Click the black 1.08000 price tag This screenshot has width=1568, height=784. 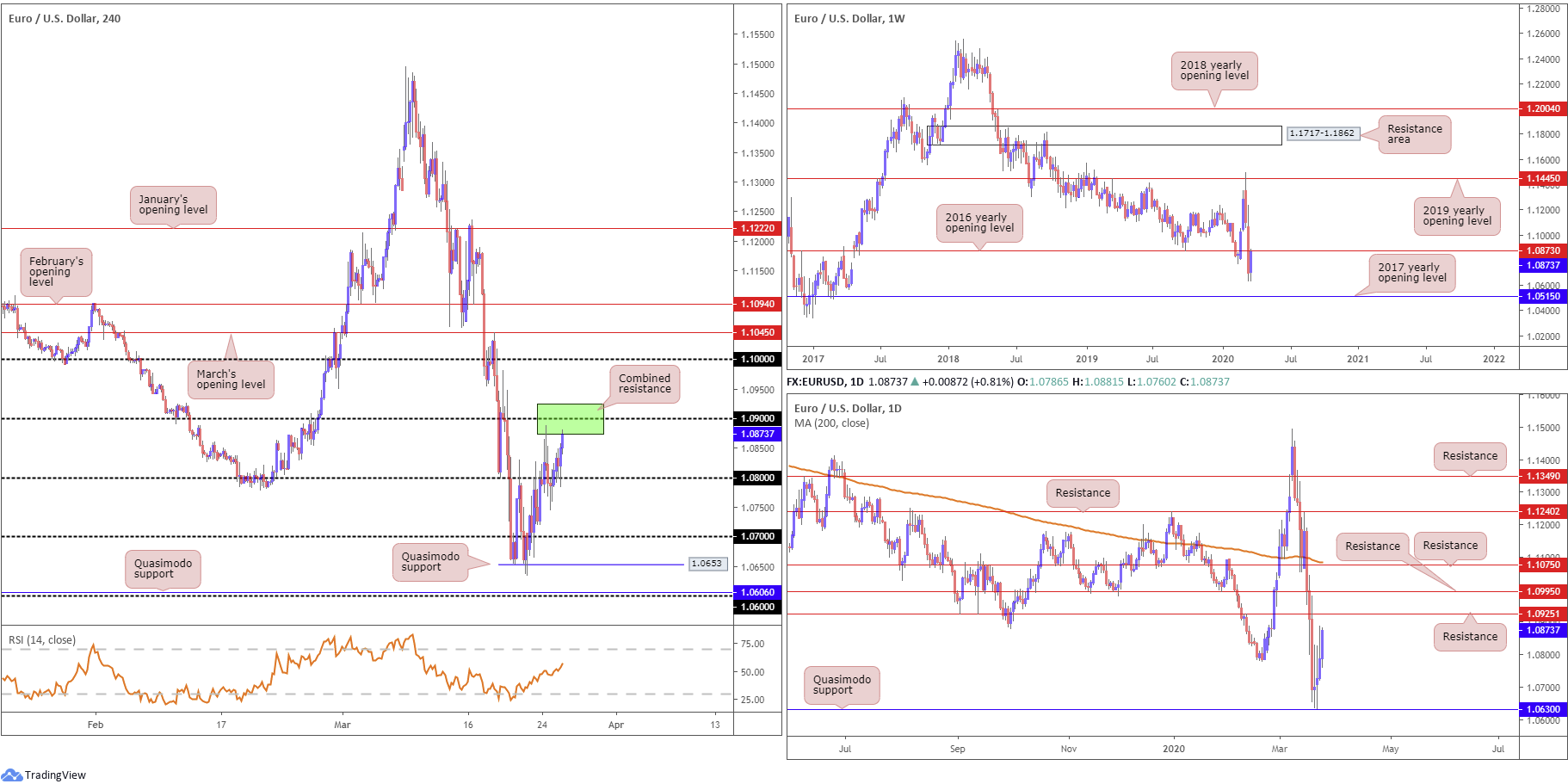757,478
